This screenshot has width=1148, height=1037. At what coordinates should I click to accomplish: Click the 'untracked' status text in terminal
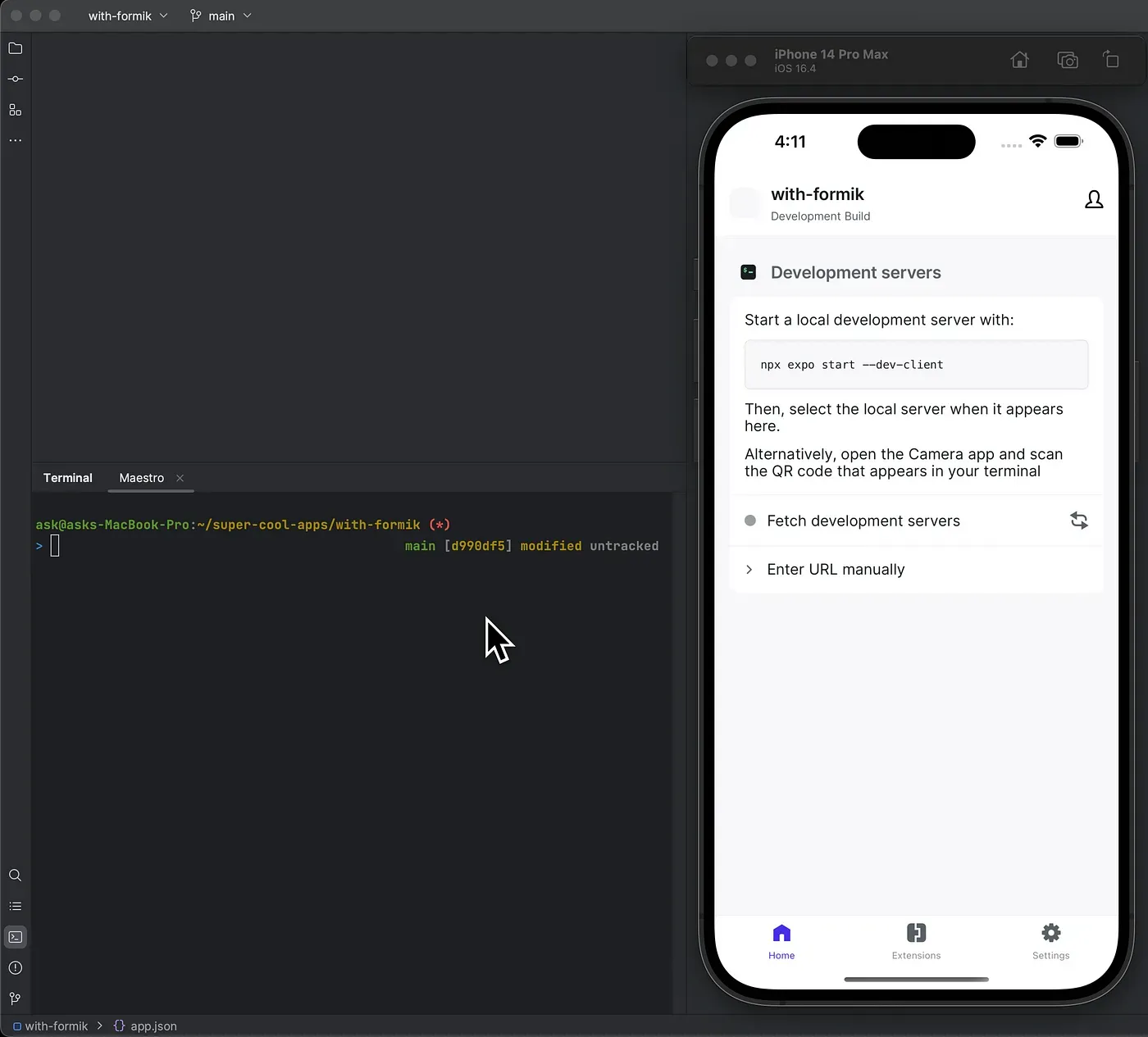click(624, 546)
